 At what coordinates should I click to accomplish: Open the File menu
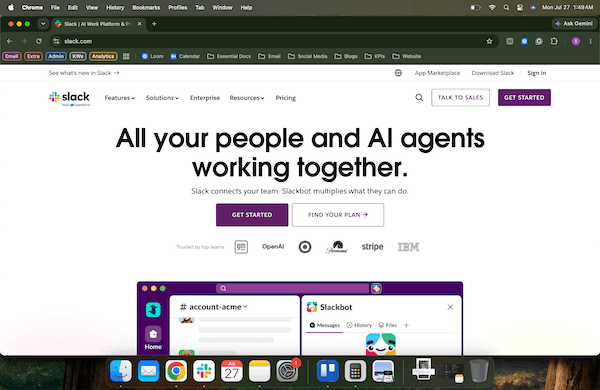[55, 7]
